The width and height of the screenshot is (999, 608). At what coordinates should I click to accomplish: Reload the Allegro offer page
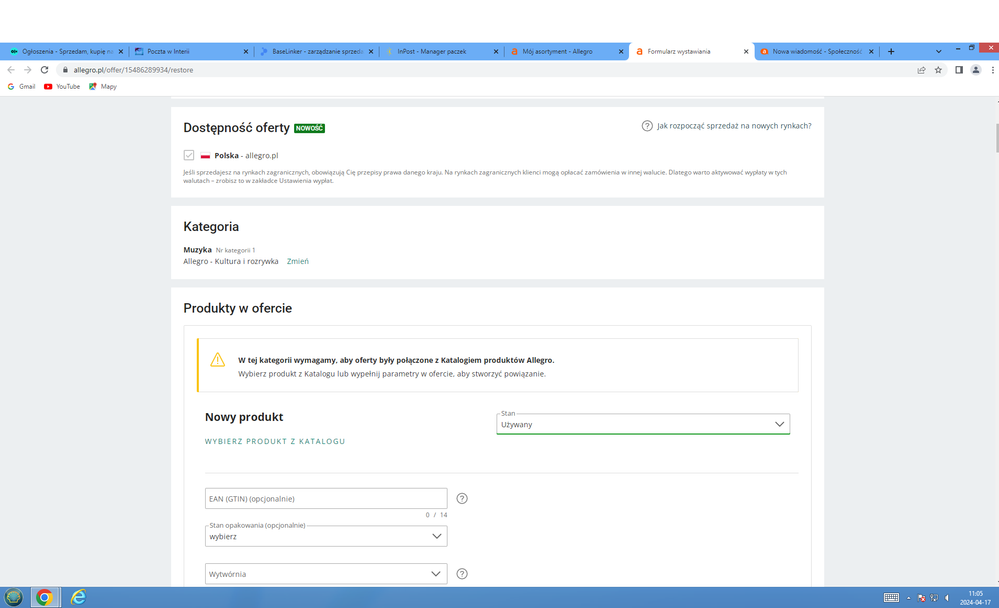point(44,70)
